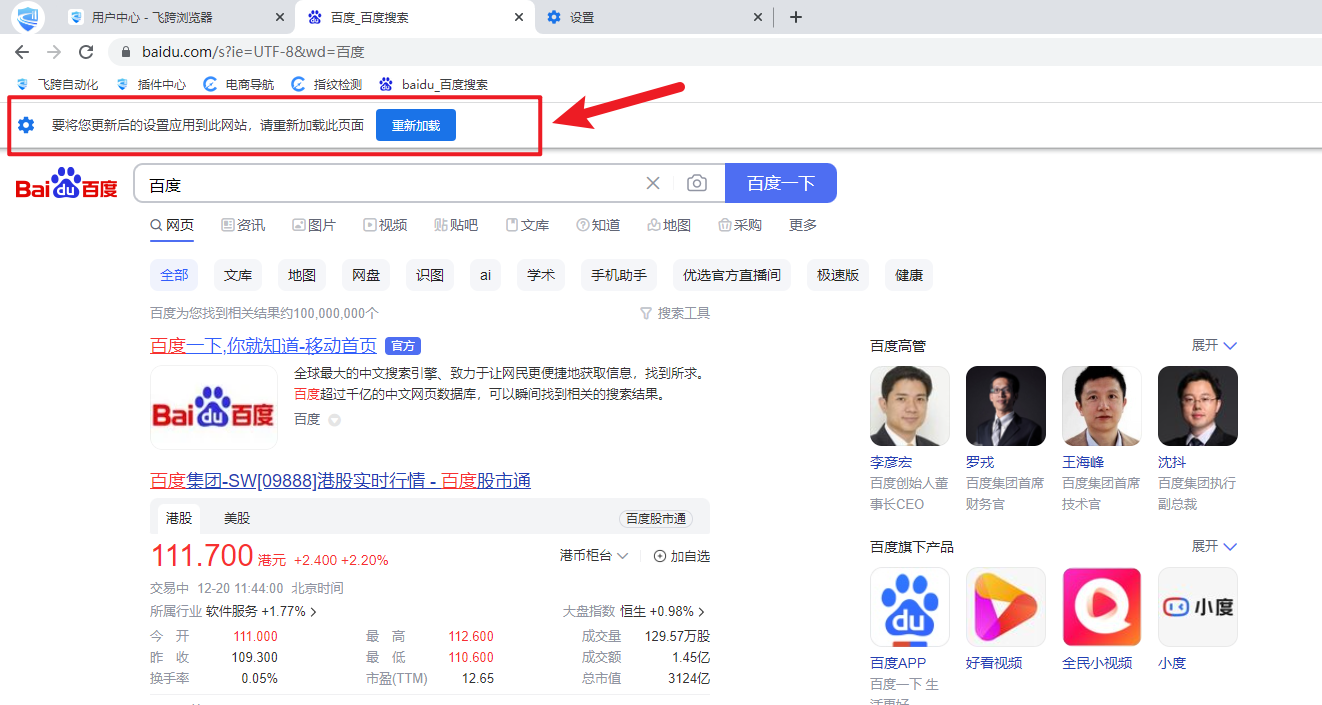Click the Baidu logo beside search box

click(67, 184)
